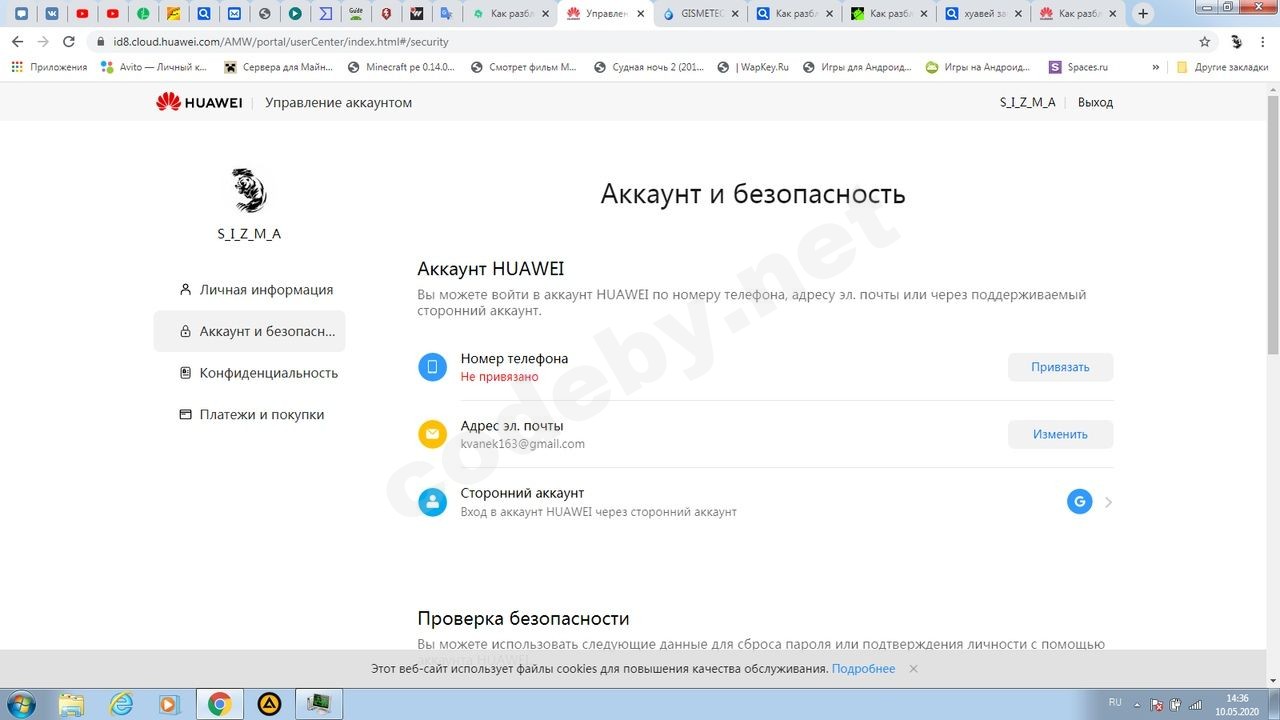Open the taskbar clock showing 14:36

[1237, 704]
